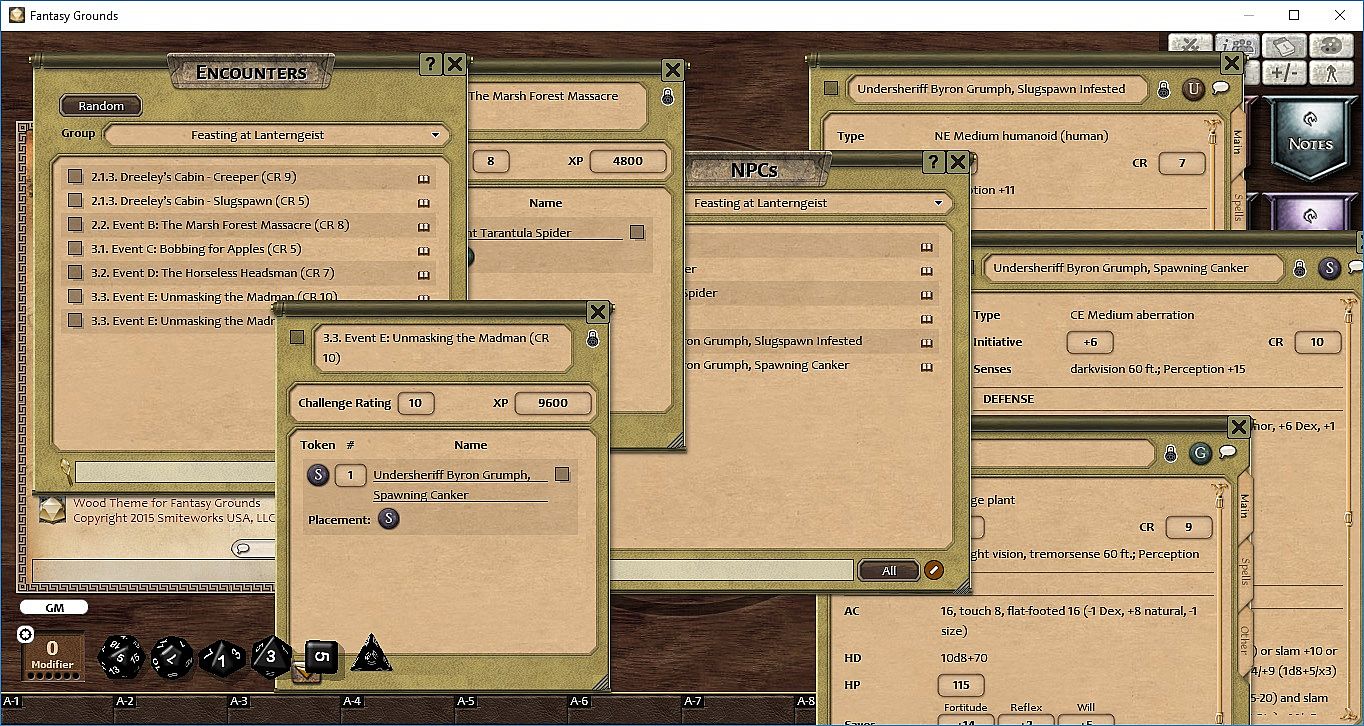Click the Challenge Rating field showing 10
The height and width of the screenshot is (726, 1364).
416,403
